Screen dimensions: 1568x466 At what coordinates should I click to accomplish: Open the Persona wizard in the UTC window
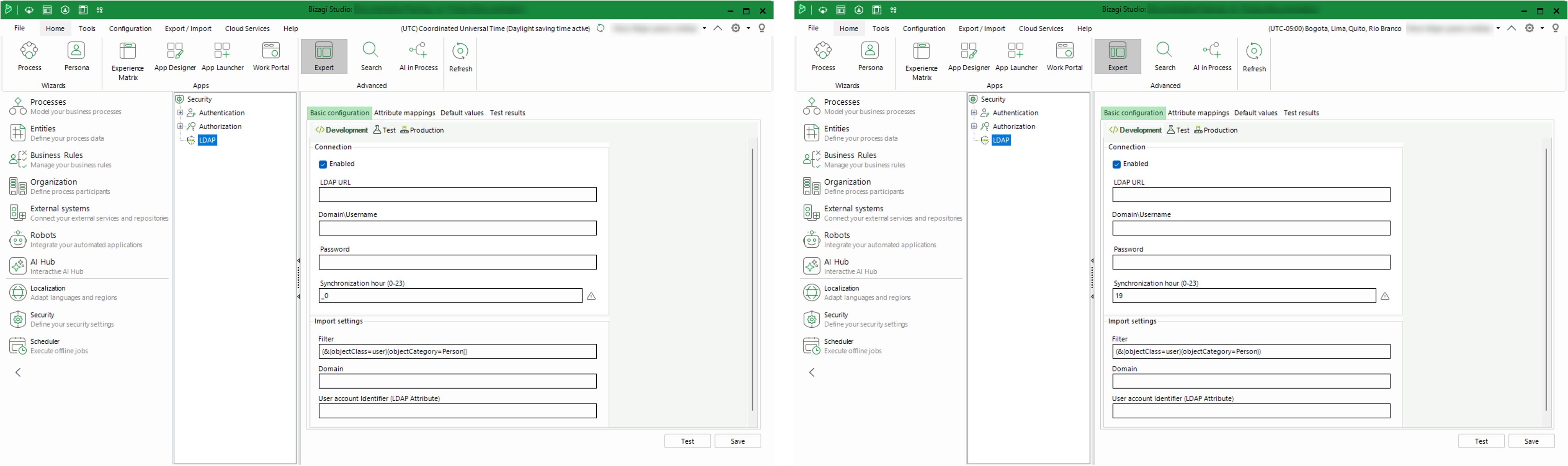click(77, 56)
